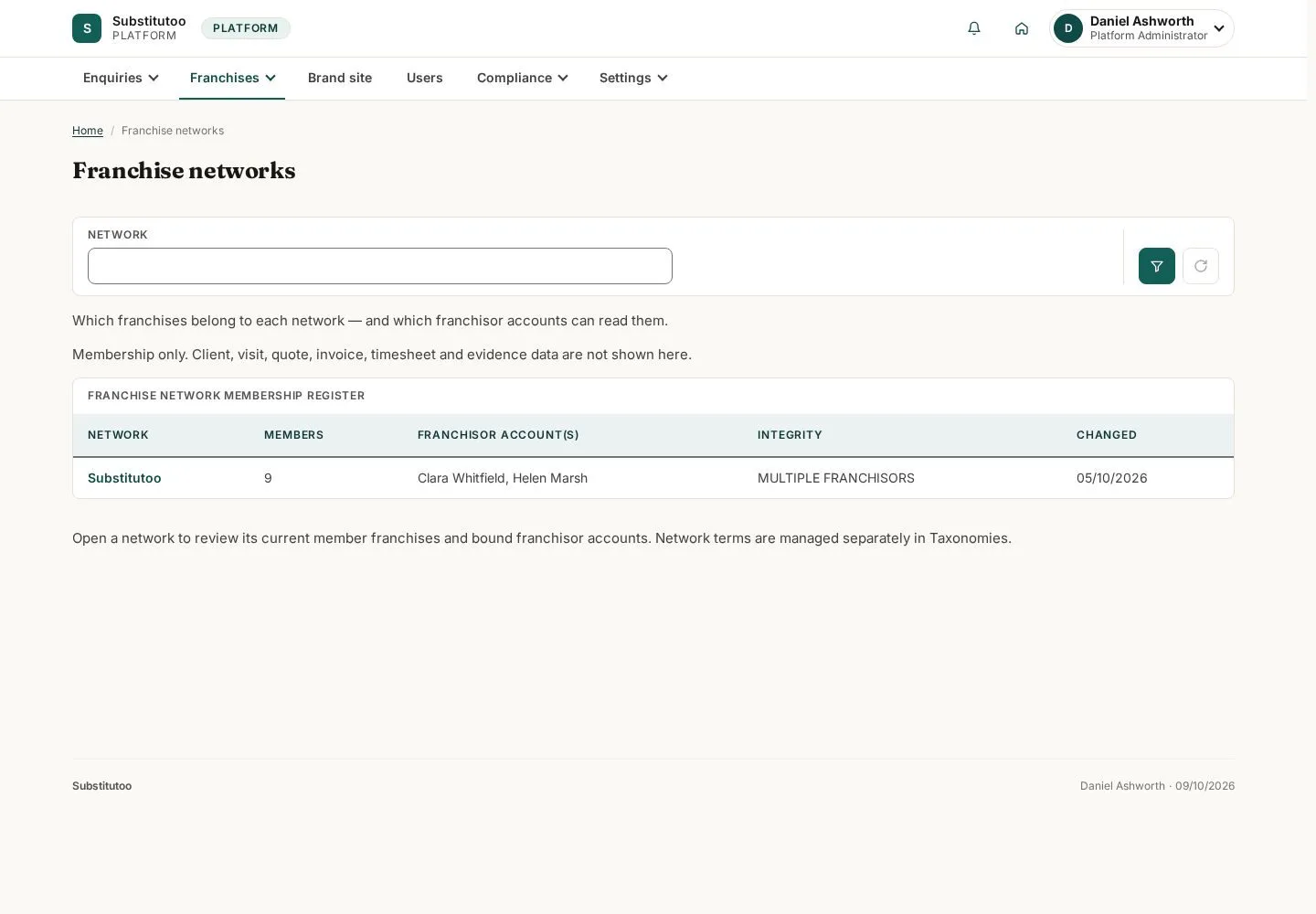Image resolution: width=1316 pixels, height=914 pixels.
Task: Open the Substitutoo network row link
Action: (124, 478)
